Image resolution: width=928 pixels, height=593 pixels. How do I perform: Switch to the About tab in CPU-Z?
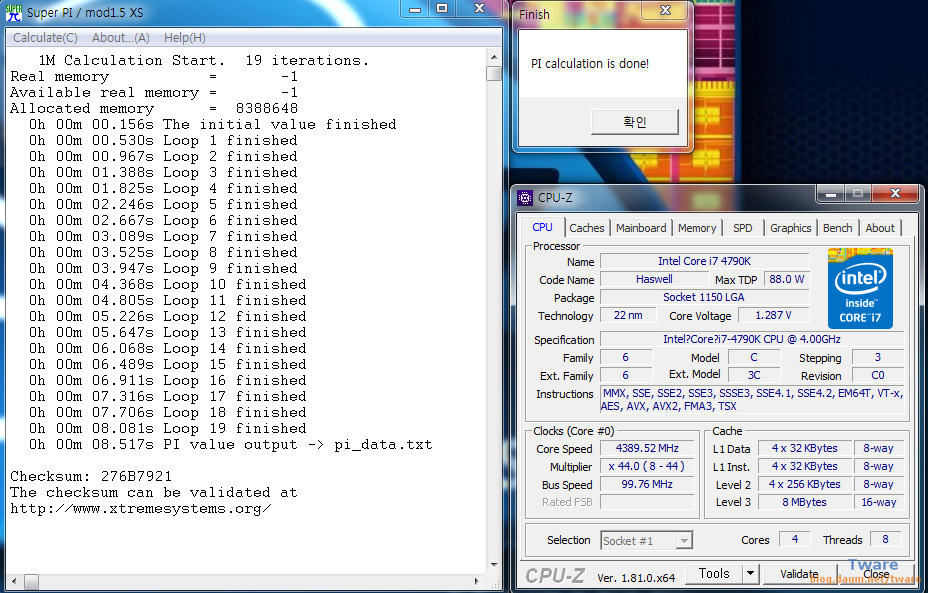(880, 228)
